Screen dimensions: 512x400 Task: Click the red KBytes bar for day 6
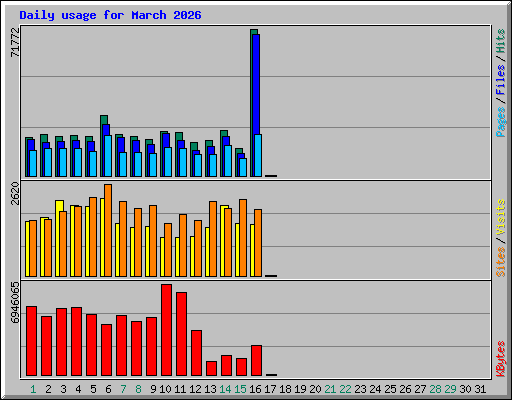pyautogui.click(x=107, y=350)
